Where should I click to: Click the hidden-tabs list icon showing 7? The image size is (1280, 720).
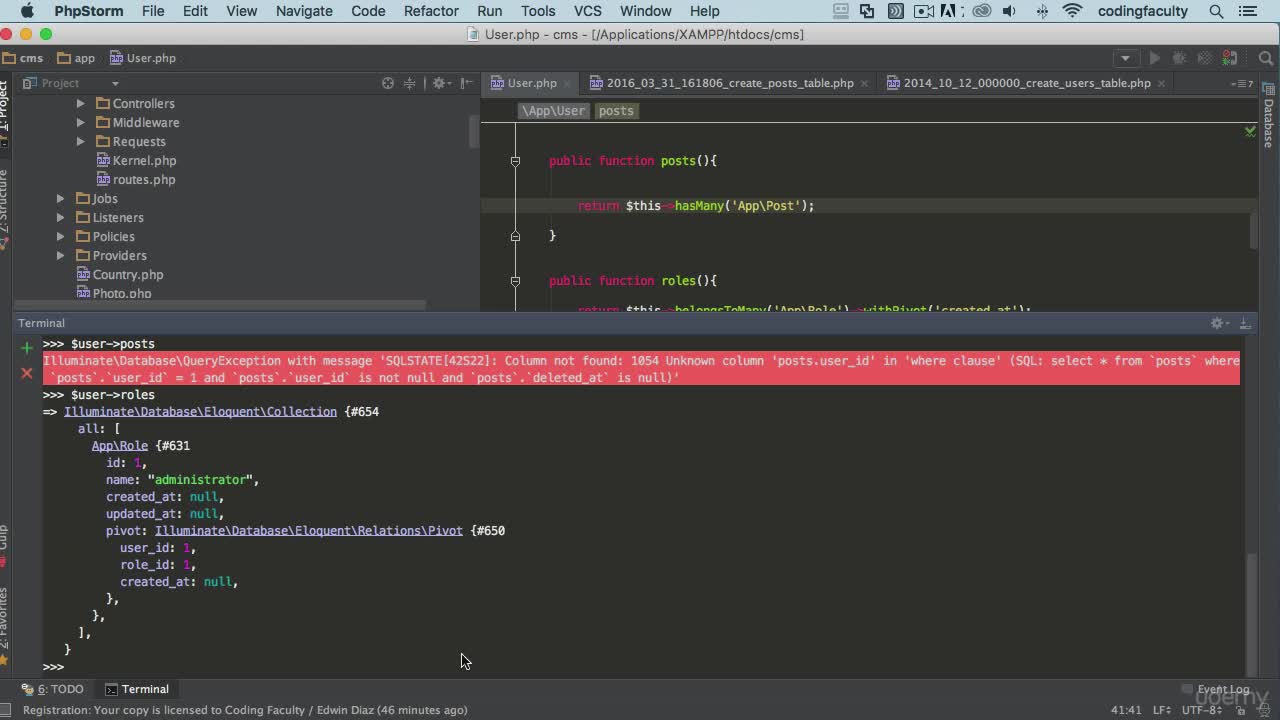coord(1242,84)
